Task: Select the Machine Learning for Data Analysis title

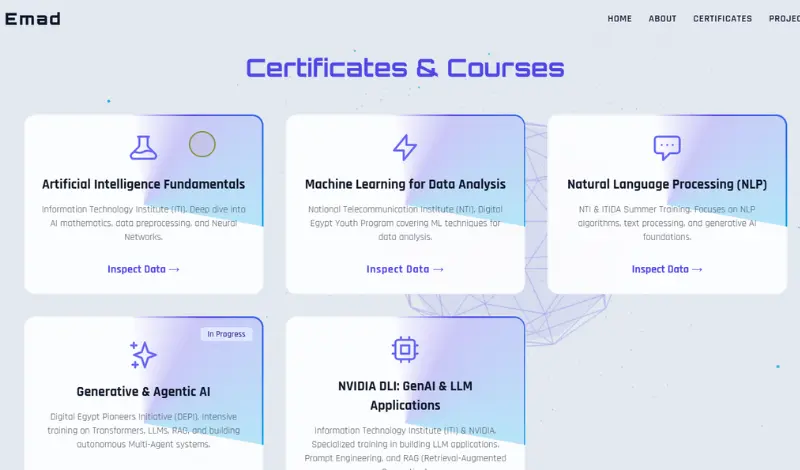Action: 405,184
